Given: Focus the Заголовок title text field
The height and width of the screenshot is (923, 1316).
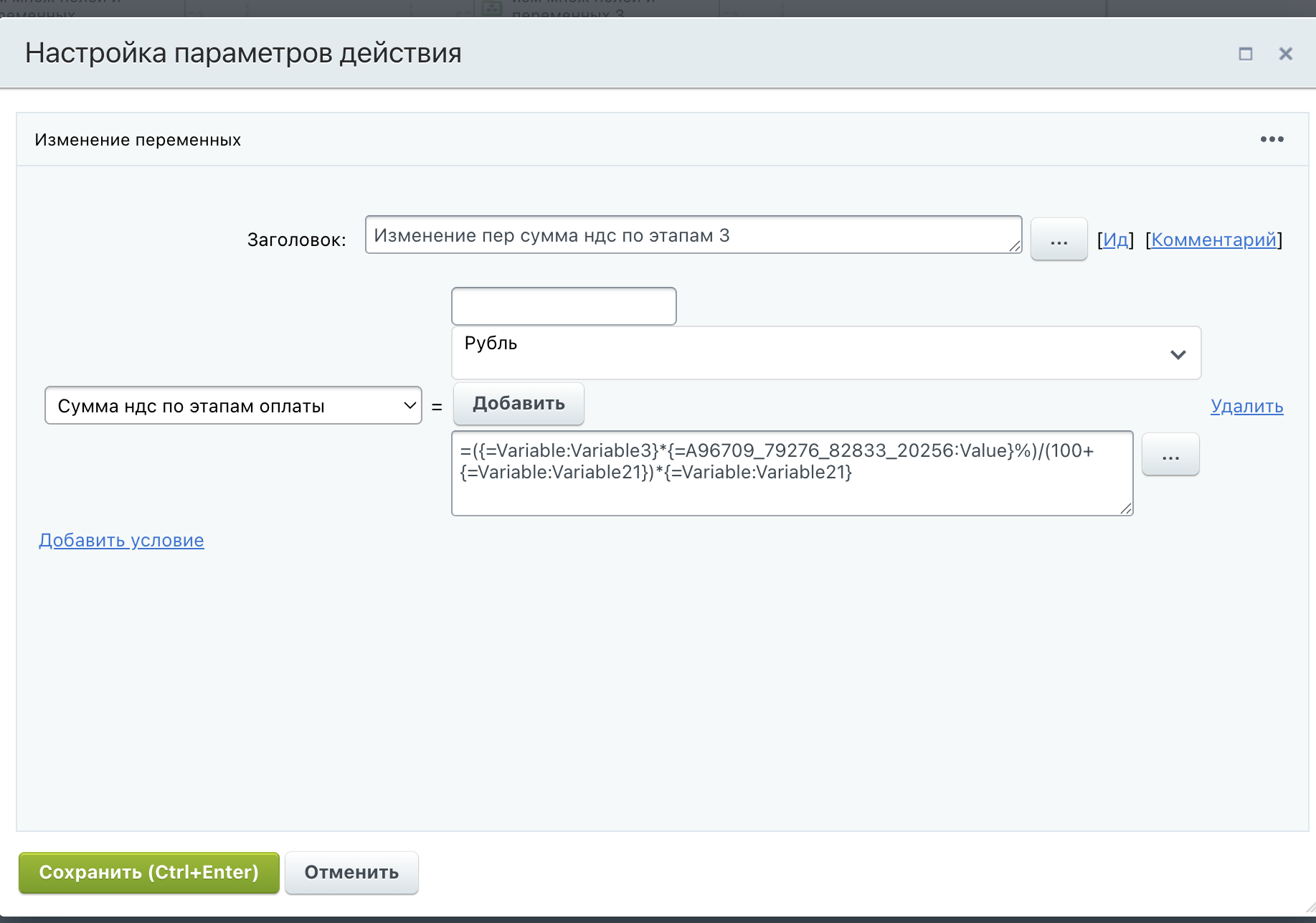Looking at the screenshot, I should pos(688,235).
